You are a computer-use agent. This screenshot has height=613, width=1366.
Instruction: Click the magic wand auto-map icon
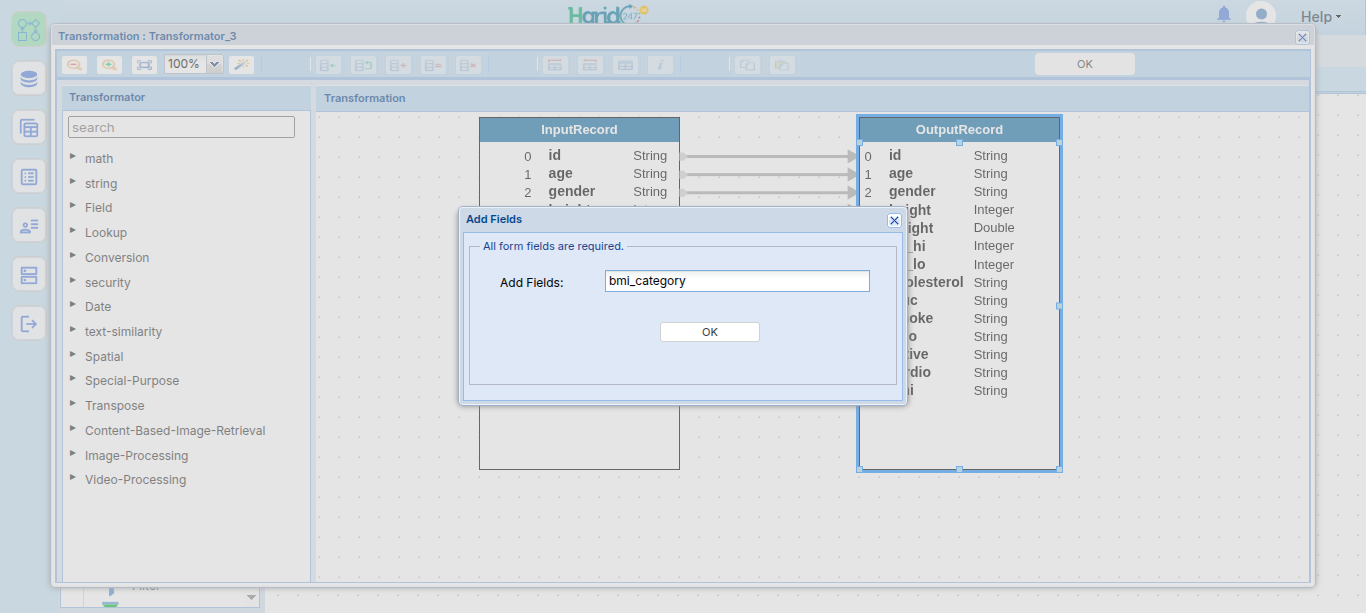coord(241,64)
